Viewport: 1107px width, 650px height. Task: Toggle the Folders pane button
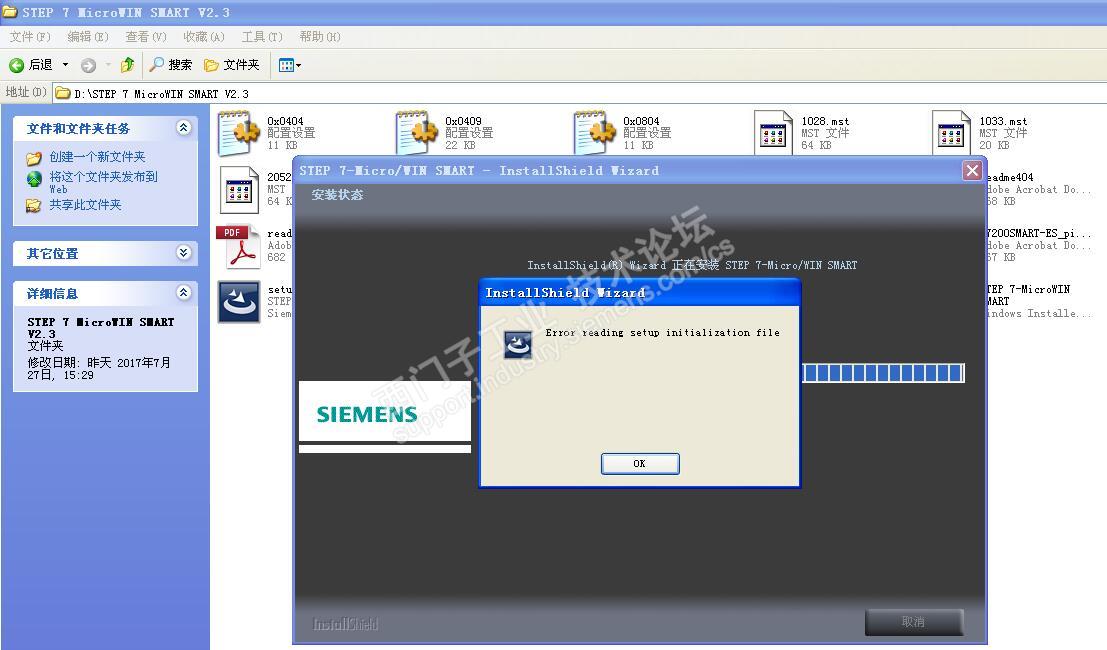[232, 65]
